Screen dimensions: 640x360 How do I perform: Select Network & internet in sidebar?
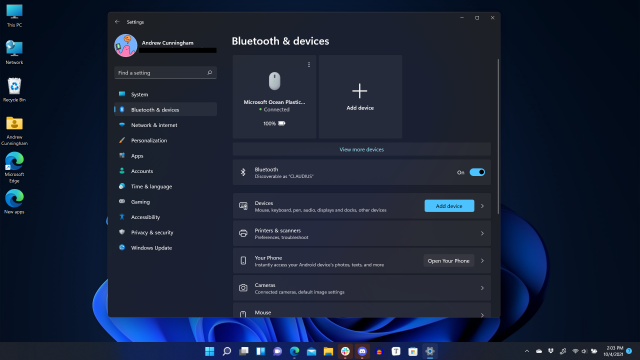point(165,125)
